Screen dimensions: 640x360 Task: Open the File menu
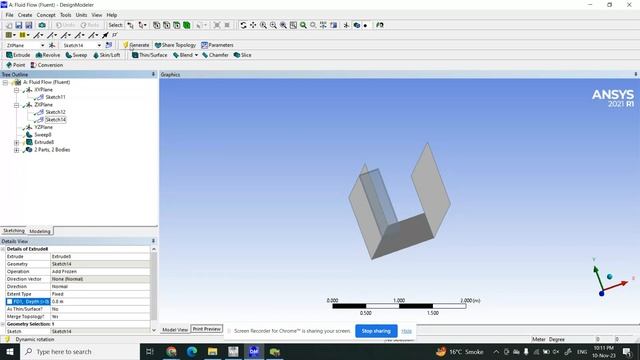(9, 15)
